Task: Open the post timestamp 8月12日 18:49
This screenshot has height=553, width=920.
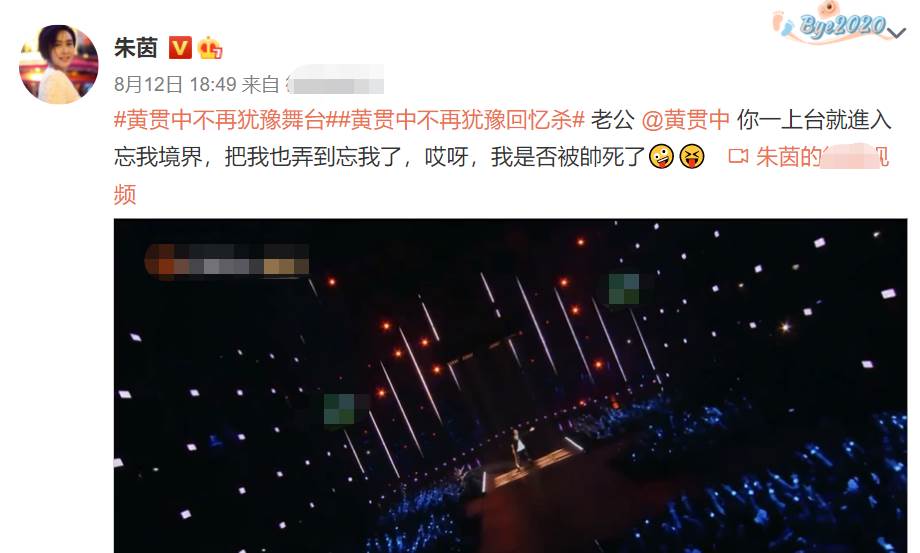Action: 175,84
